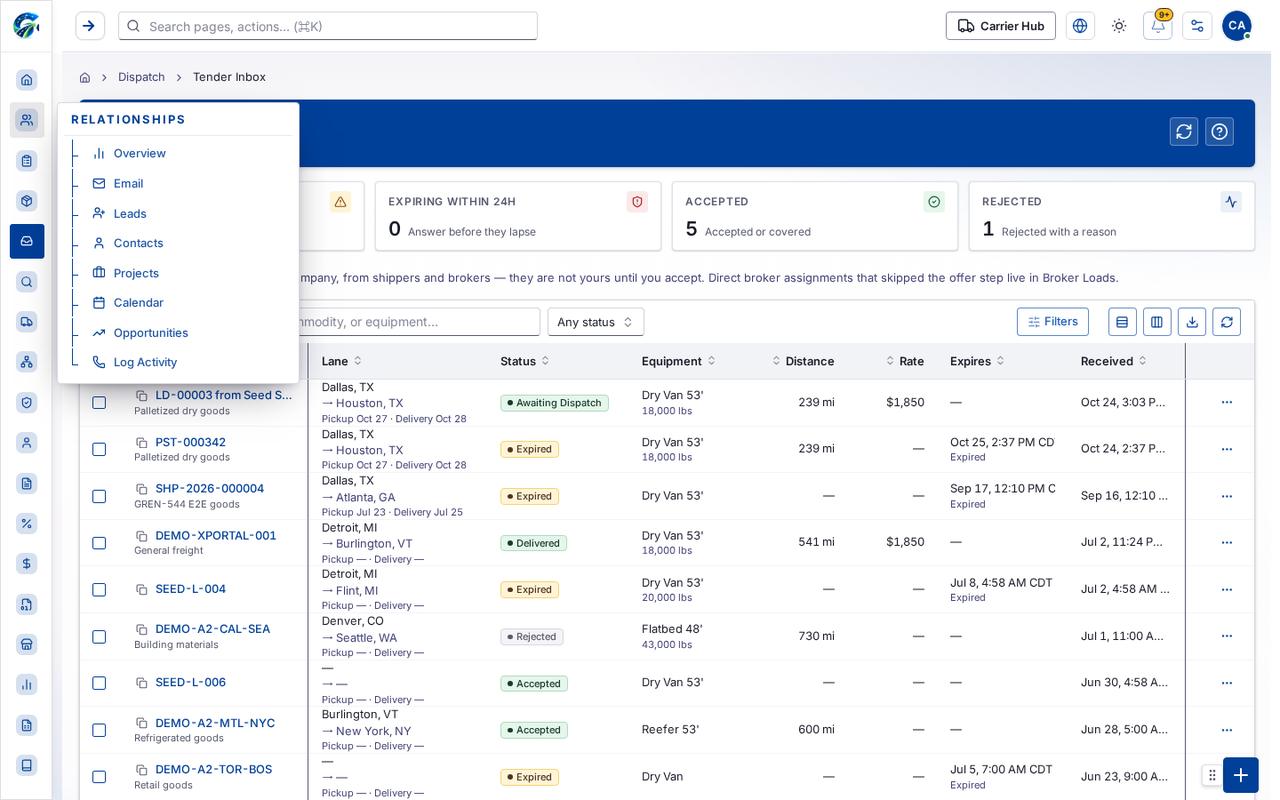The width and height of the screenshot is (1280, 800).
Task: Open the Any status dropdown
Action: (x=595, y=322)
